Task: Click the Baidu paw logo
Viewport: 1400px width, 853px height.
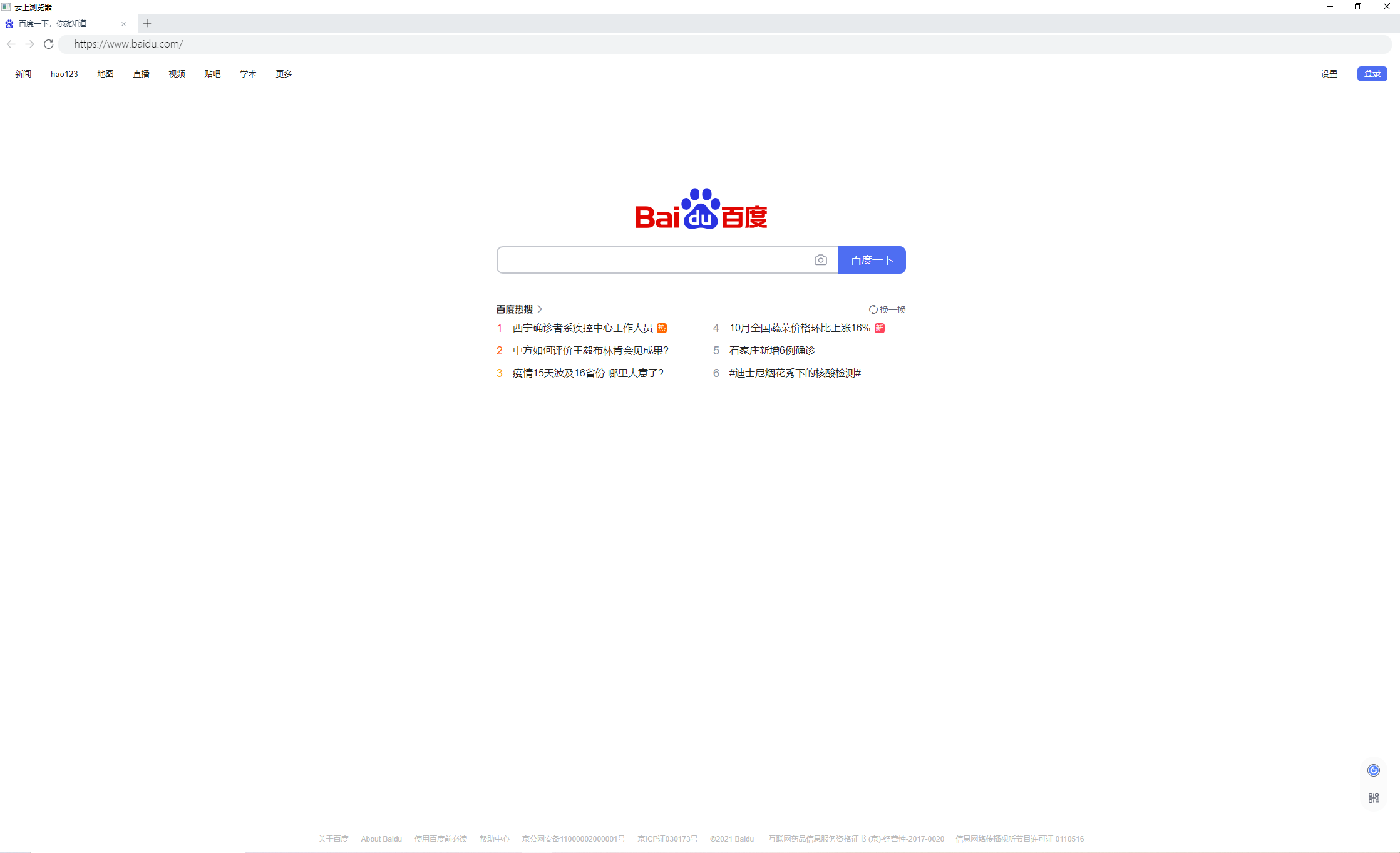Action: pos(701,205)
